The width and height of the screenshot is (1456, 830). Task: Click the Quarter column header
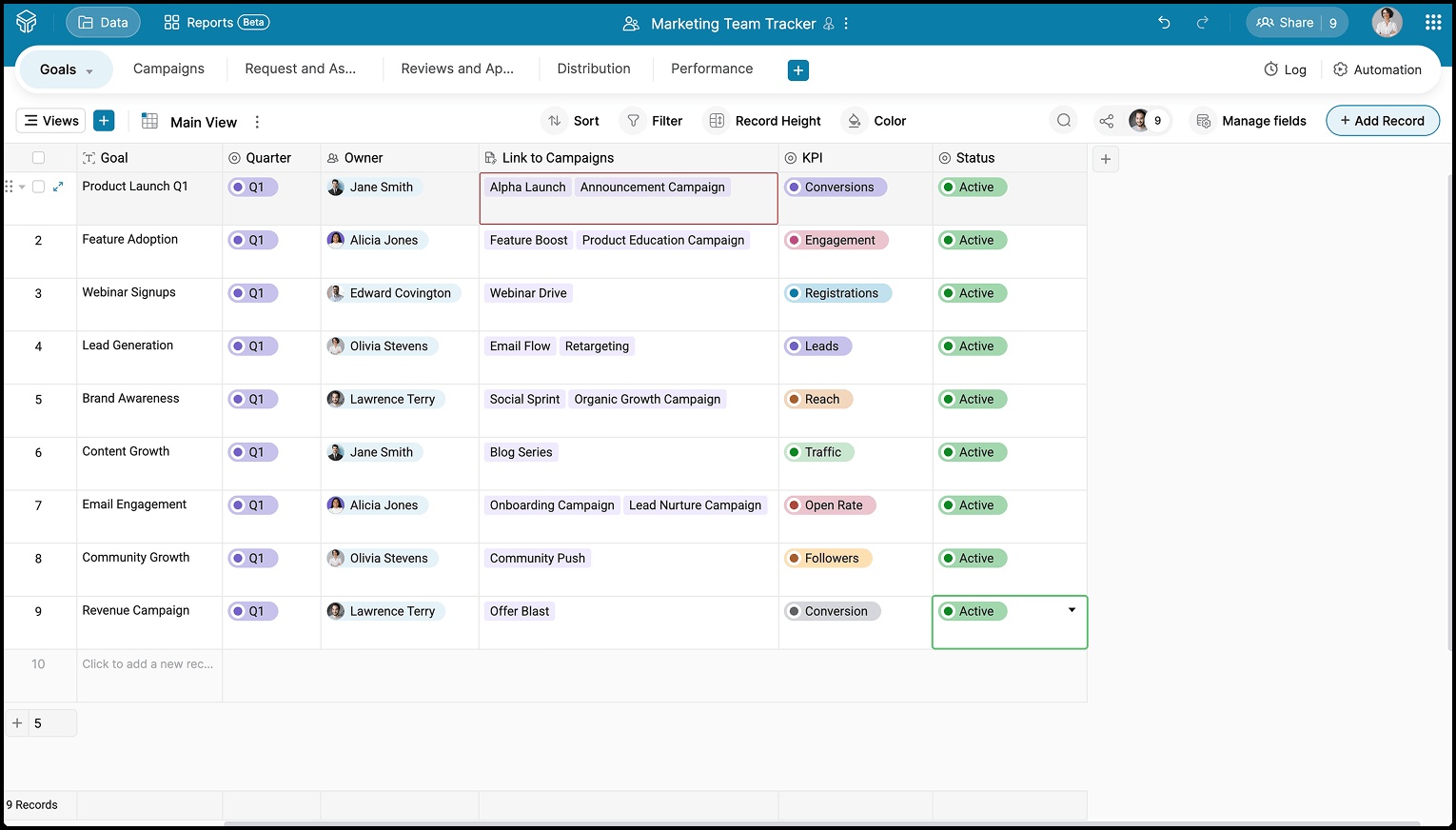(271, 158)
